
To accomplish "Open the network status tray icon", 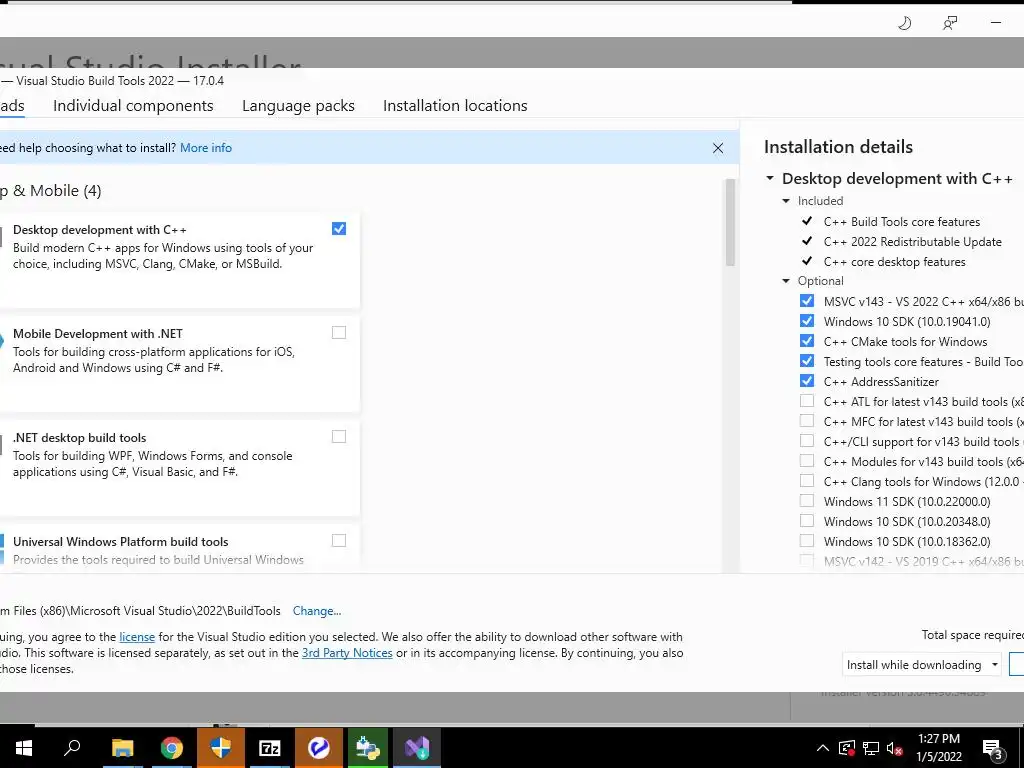I will (871, 748).
